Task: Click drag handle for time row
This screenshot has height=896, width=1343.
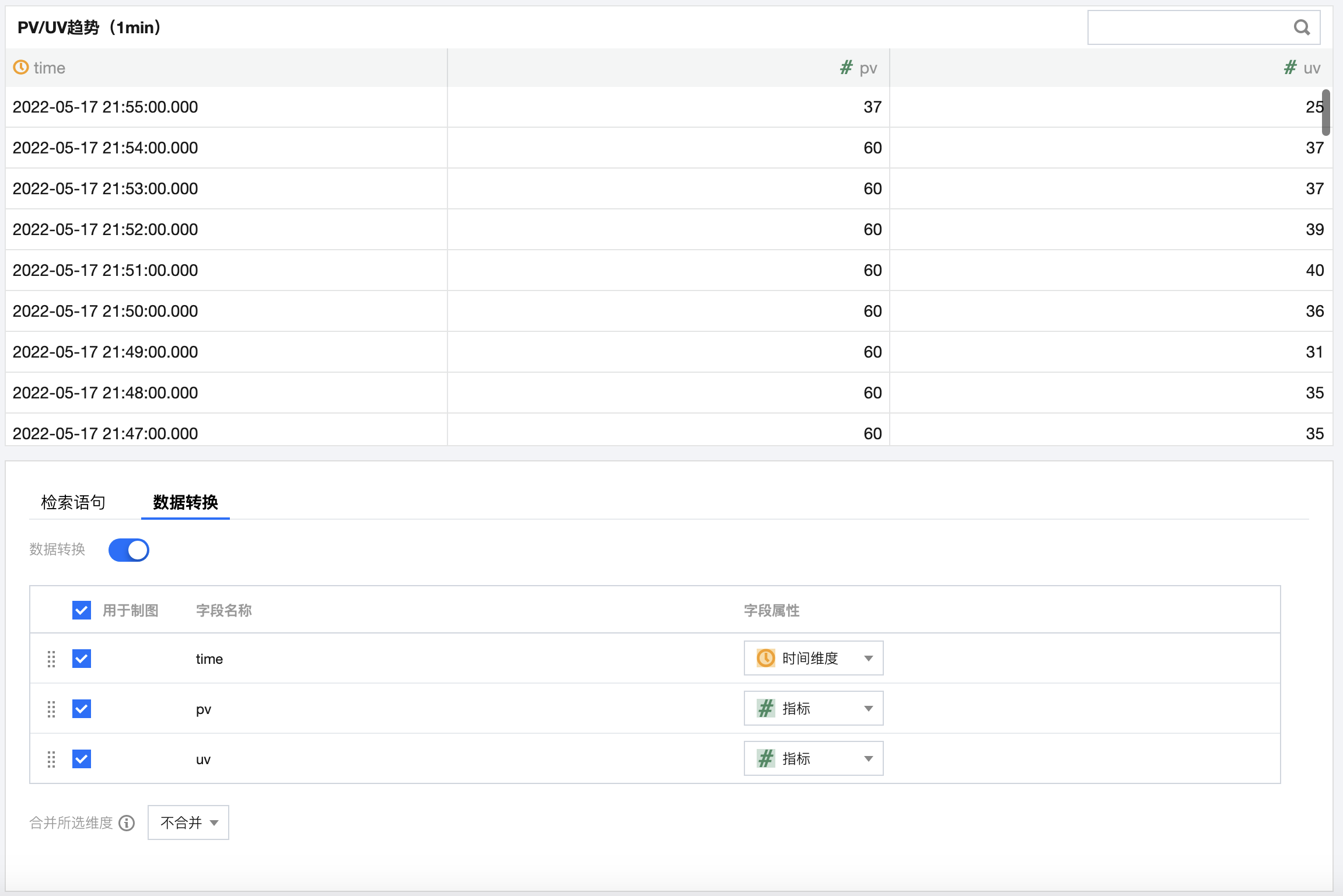Action: pos(51,659)
